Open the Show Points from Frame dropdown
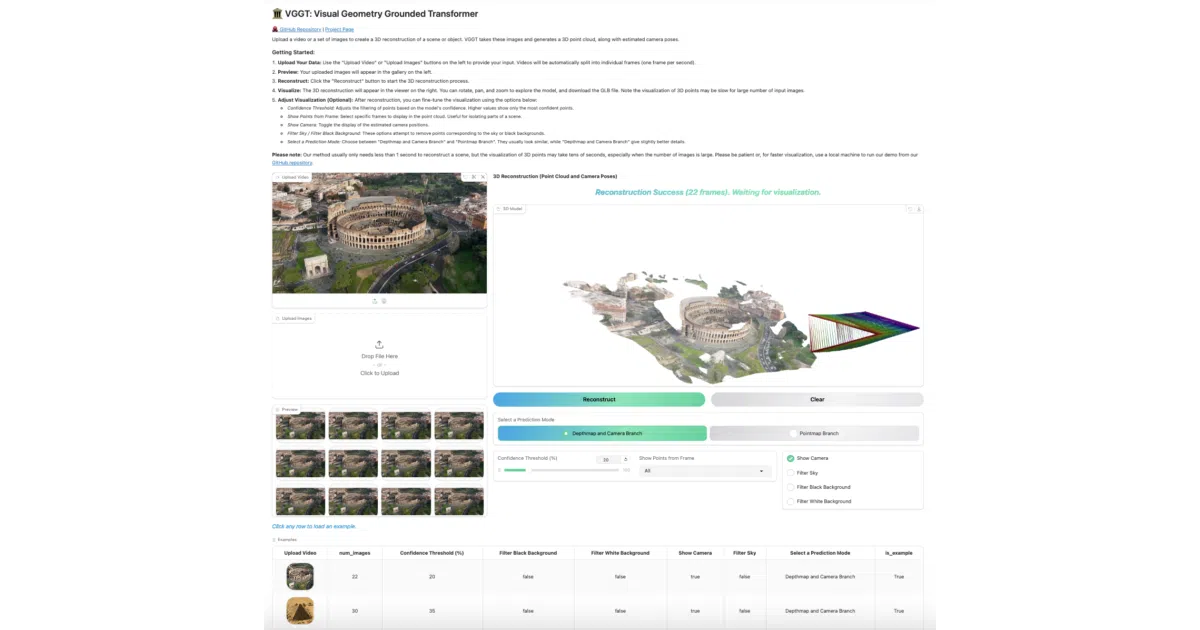Viewport: 1200px width, 630px height. pos(705,470)
